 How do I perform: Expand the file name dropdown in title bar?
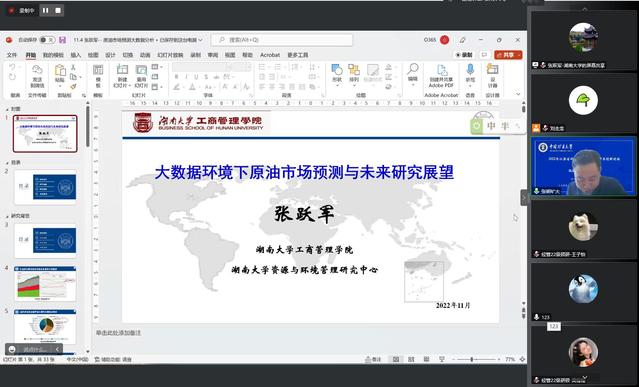pyautogui.click(x=200, y=40)
